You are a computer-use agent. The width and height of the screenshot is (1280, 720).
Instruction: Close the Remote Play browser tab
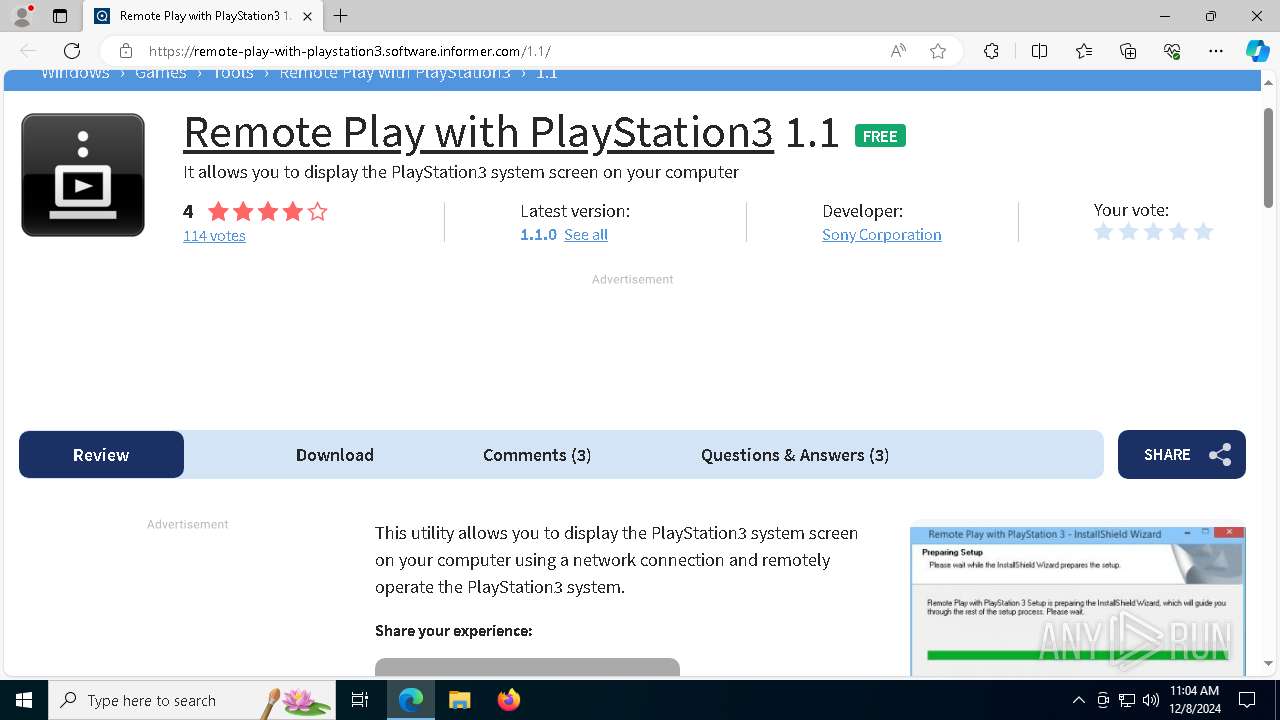[308, 16]
